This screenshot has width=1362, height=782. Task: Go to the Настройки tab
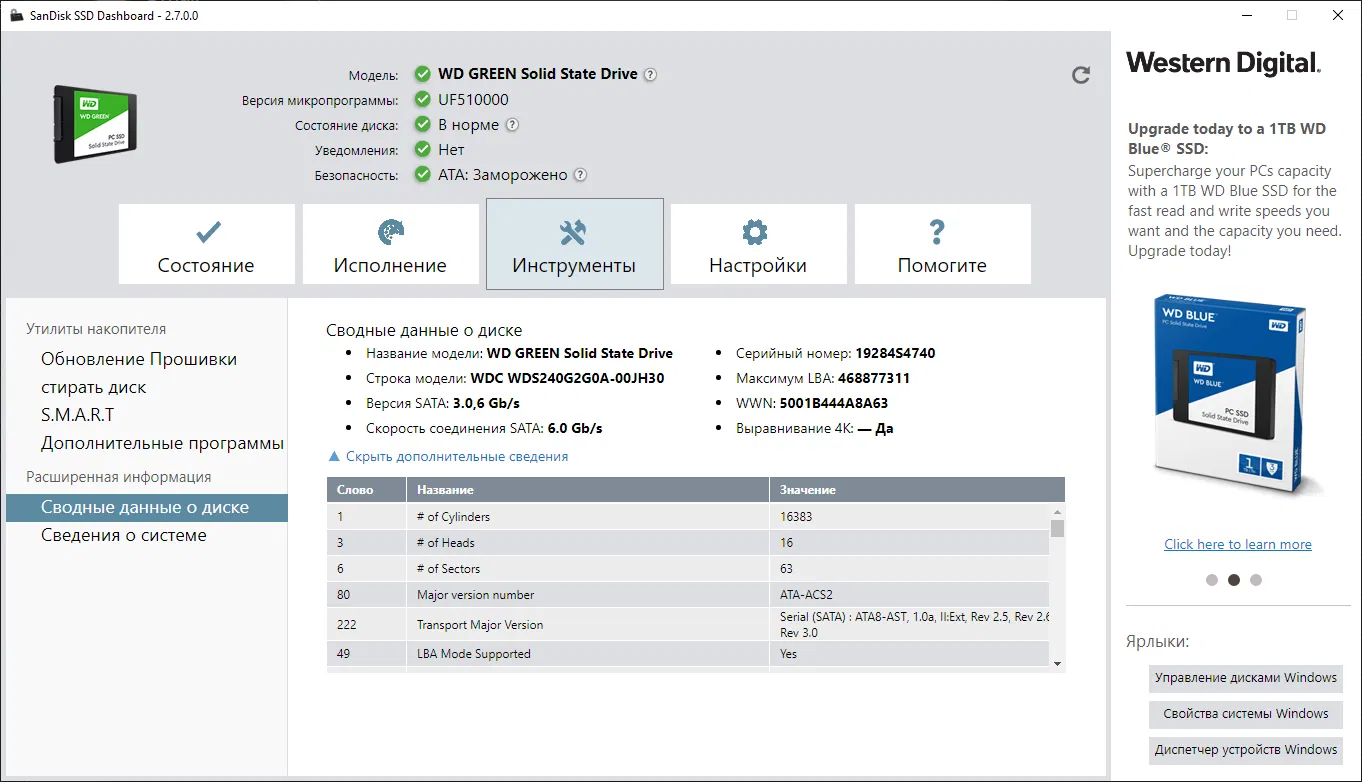pyautogui.click(x=758, y=245)
